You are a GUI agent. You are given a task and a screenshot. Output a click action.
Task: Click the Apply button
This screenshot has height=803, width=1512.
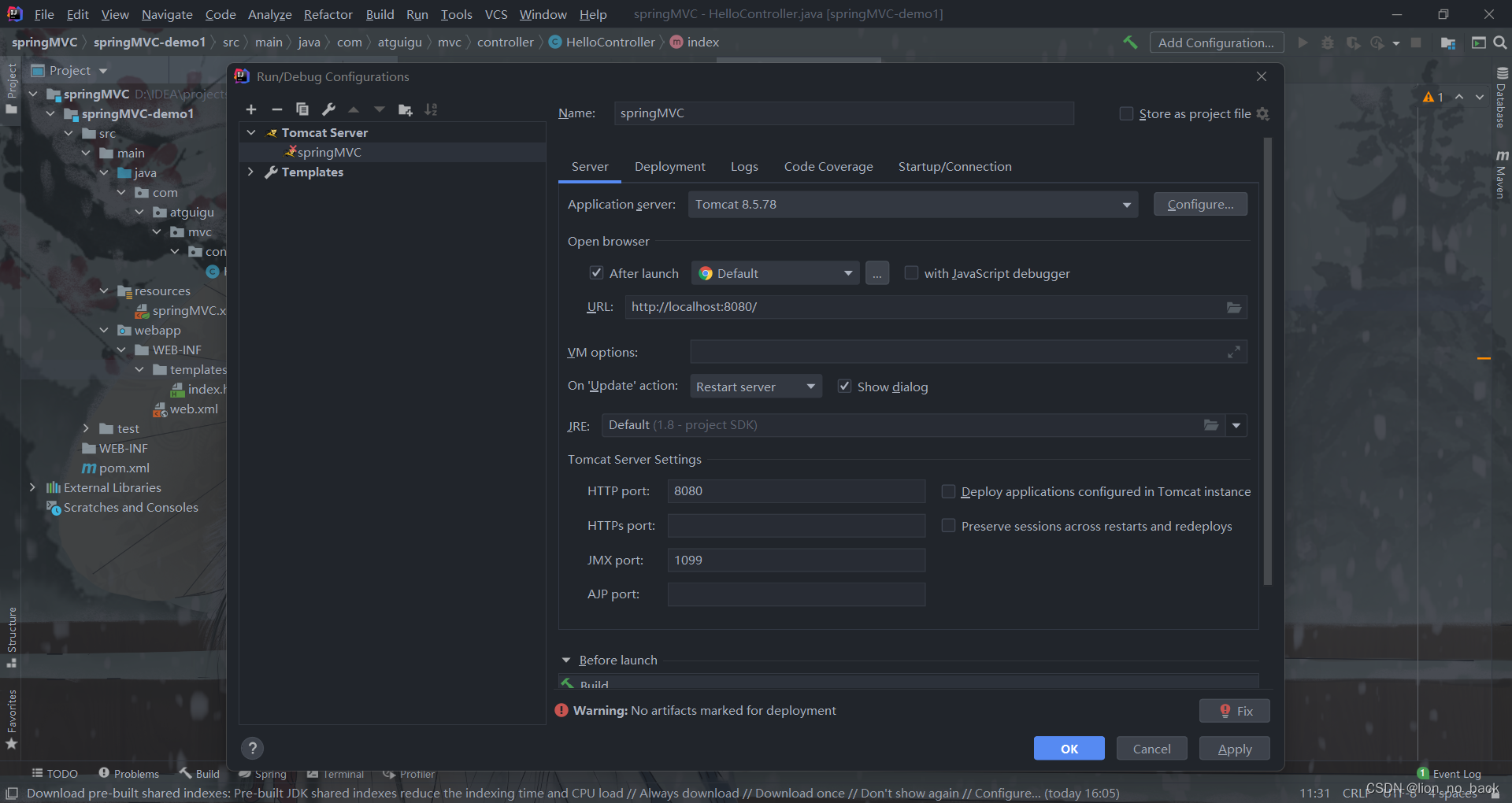click(1234, 749)
